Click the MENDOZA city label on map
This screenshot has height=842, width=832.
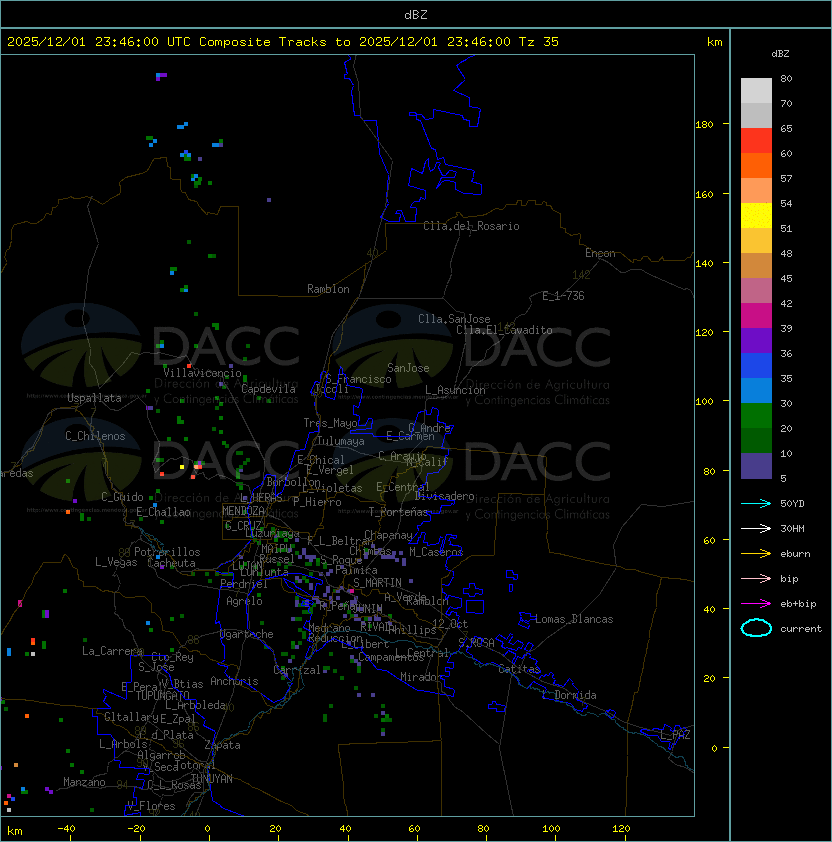pos(244,511)
